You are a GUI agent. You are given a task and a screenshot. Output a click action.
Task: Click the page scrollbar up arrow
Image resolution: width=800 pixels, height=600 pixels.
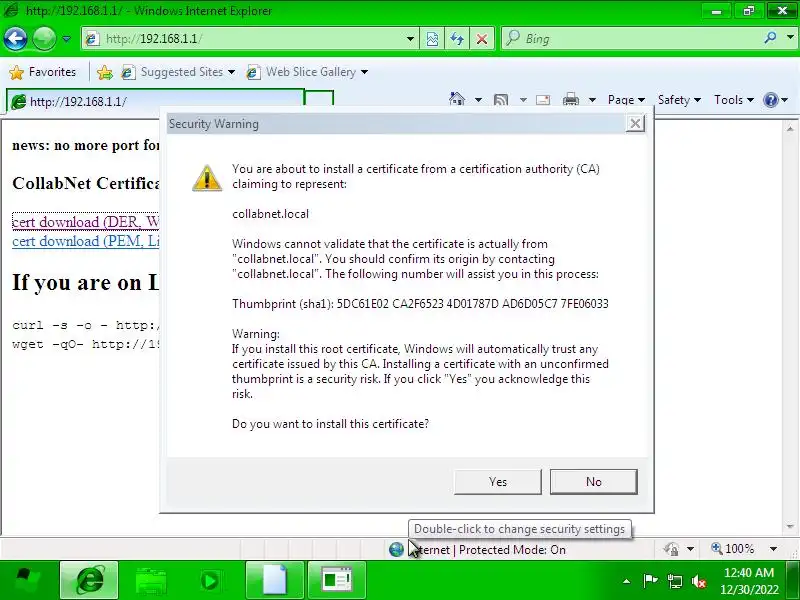click(x=790, y=129)
